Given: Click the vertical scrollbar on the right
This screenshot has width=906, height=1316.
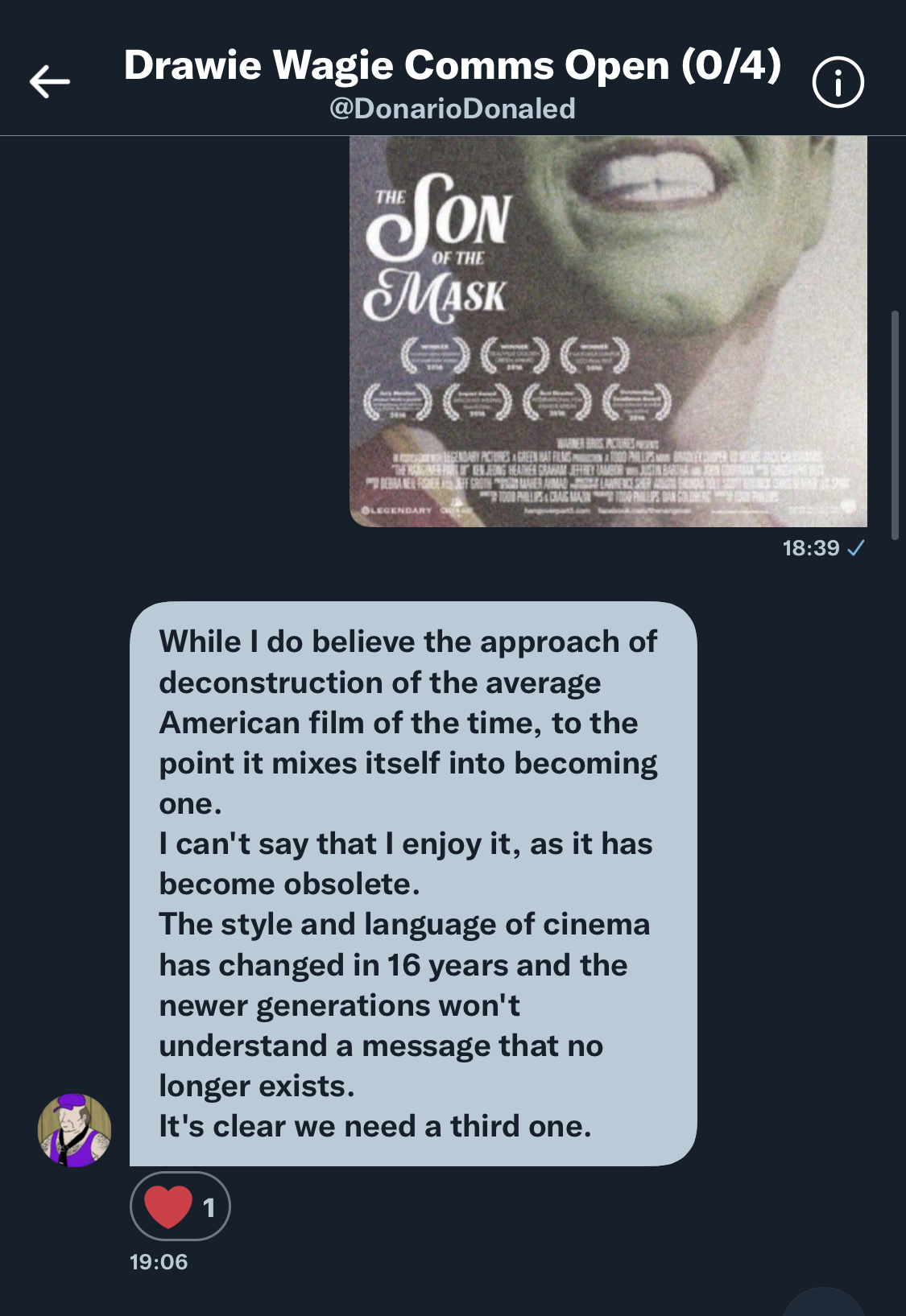Looking at the screenshot, I should coord(895,424).
